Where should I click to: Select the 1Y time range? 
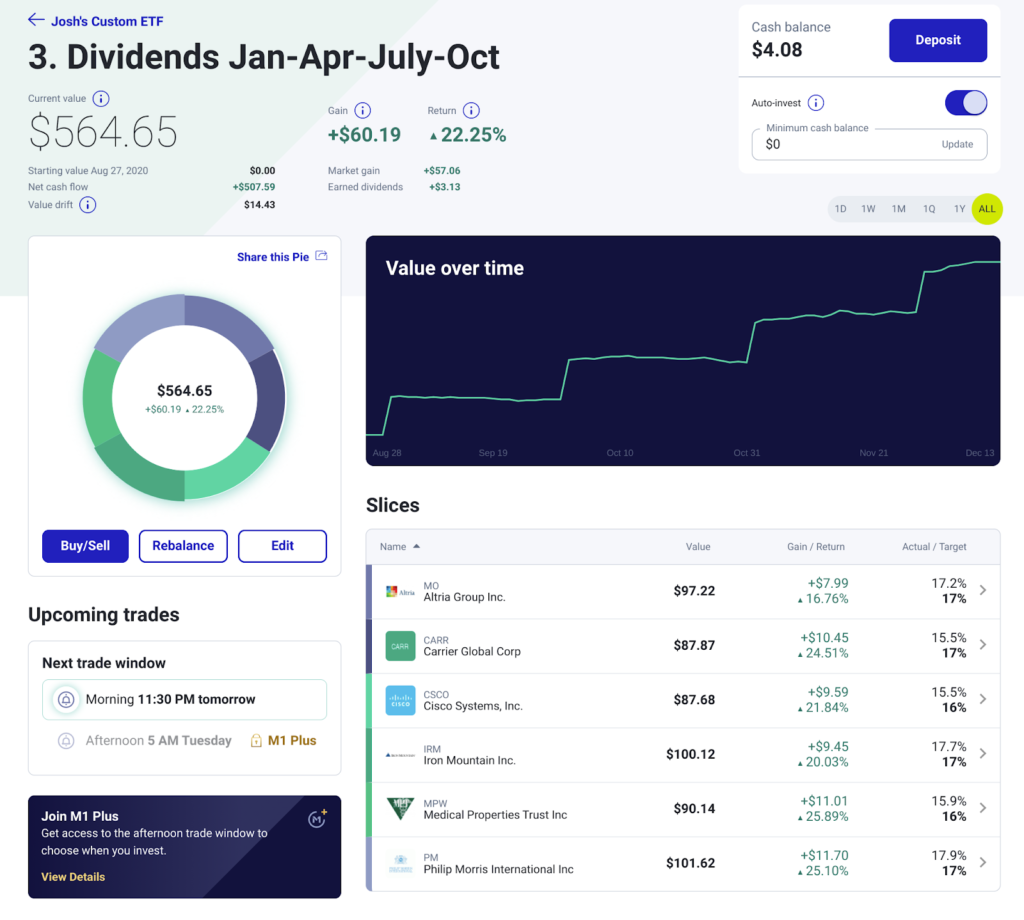[x=959, y=209]
